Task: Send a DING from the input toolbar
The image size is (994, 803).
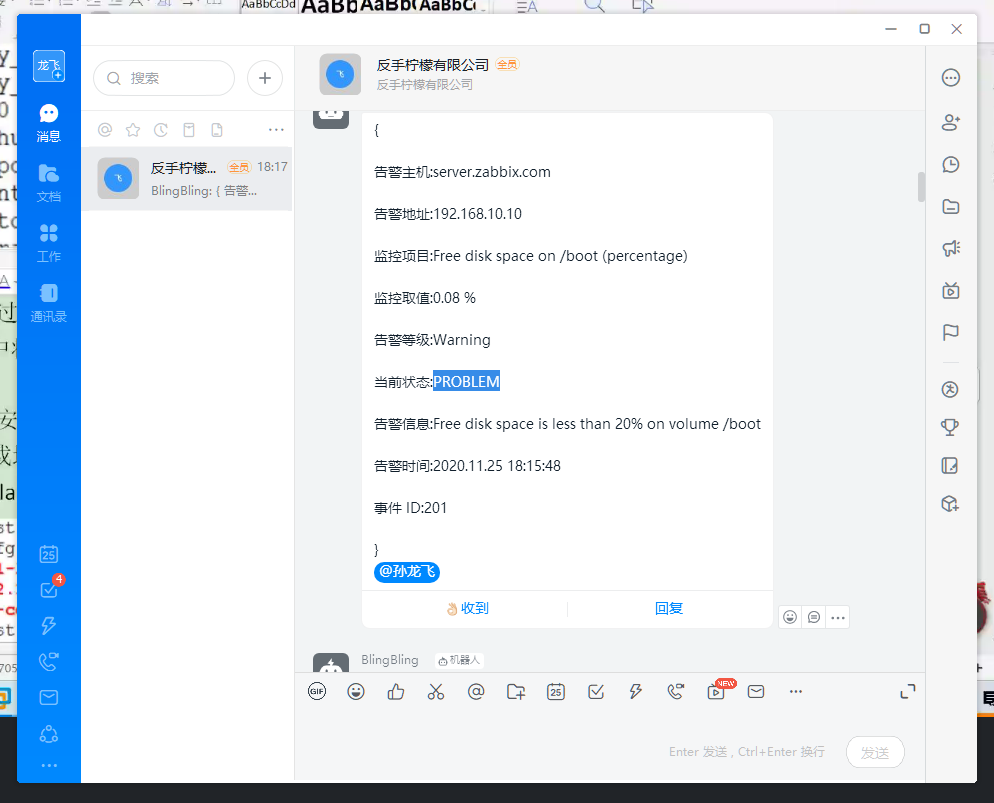Action: click(x=636, y=691)
